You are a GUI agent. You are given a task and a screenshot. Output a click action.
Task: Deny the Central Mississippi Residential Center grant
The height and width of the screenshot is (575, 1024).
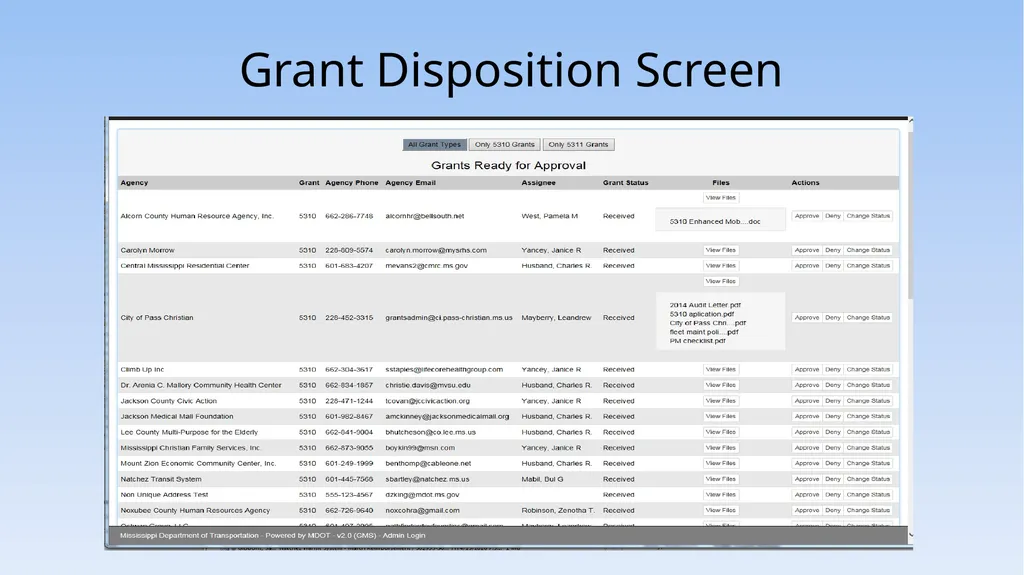point(832,266)
